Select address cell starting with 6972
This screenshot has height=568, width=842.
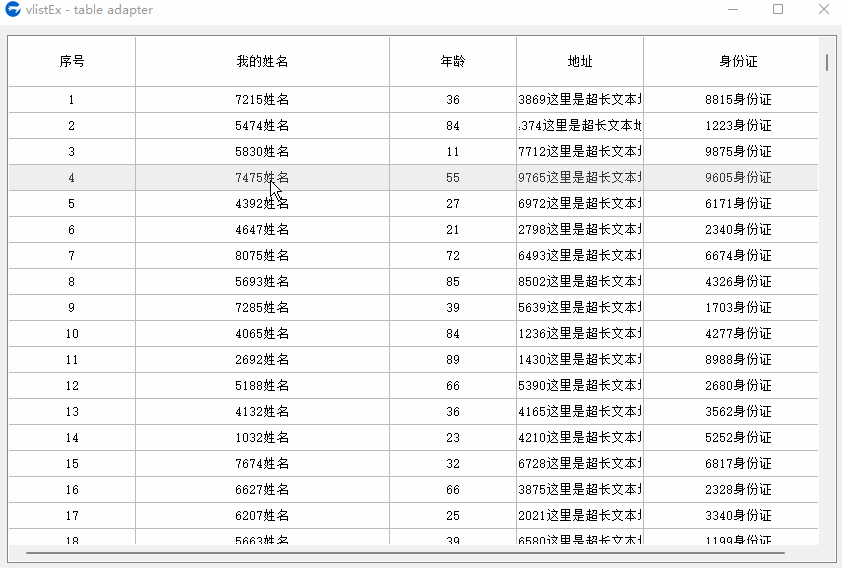tap(580, 203)
